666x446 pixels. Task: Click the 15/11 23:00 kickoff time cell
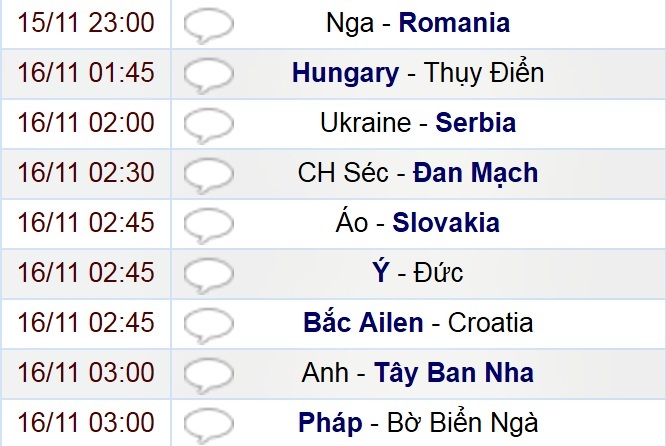tap(86, 23)
